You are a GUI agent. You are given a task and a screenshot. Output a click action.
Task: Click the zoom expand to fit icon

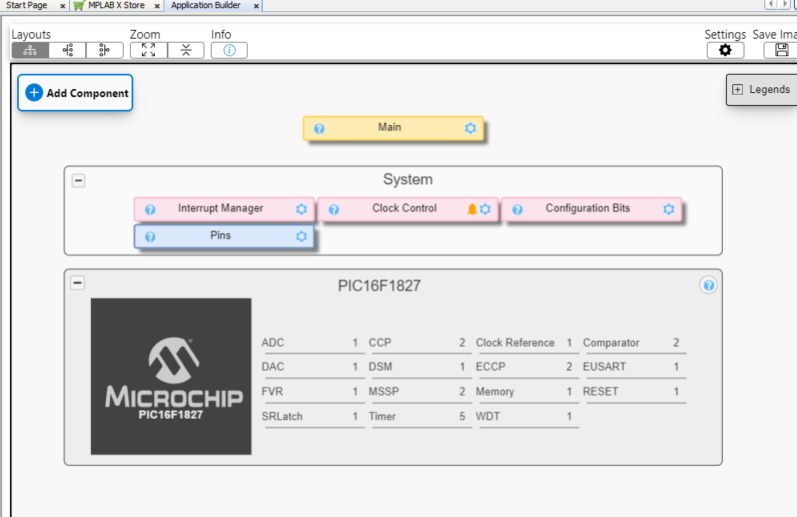[x=148, y=50]
